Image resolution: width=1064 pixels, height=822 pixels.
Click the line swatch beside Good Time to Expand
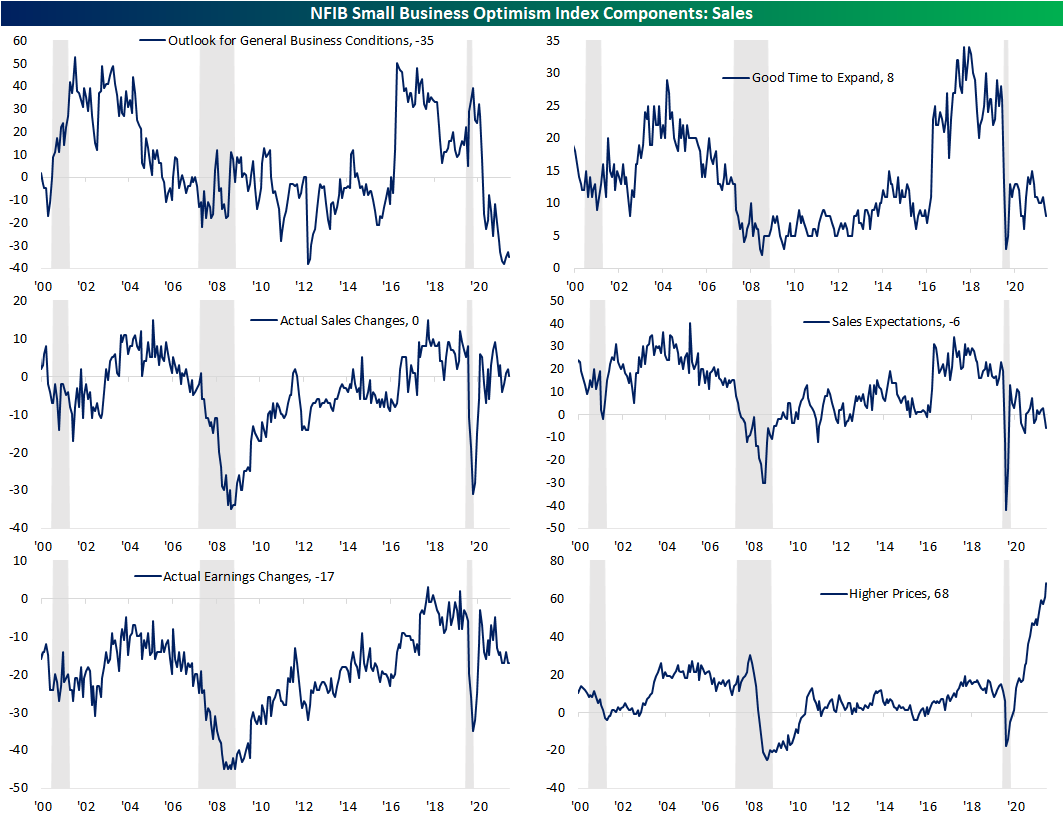point(735,77)
